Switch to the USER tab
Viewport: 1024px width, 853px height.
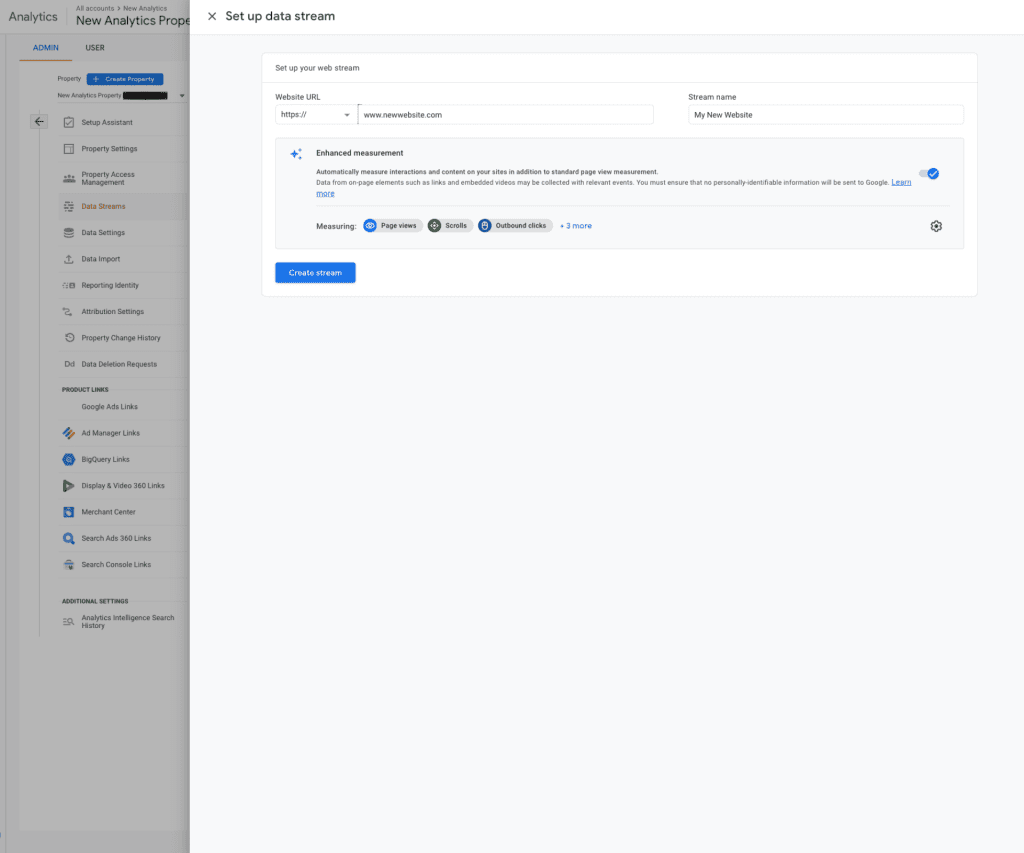(x=95, y=47)
